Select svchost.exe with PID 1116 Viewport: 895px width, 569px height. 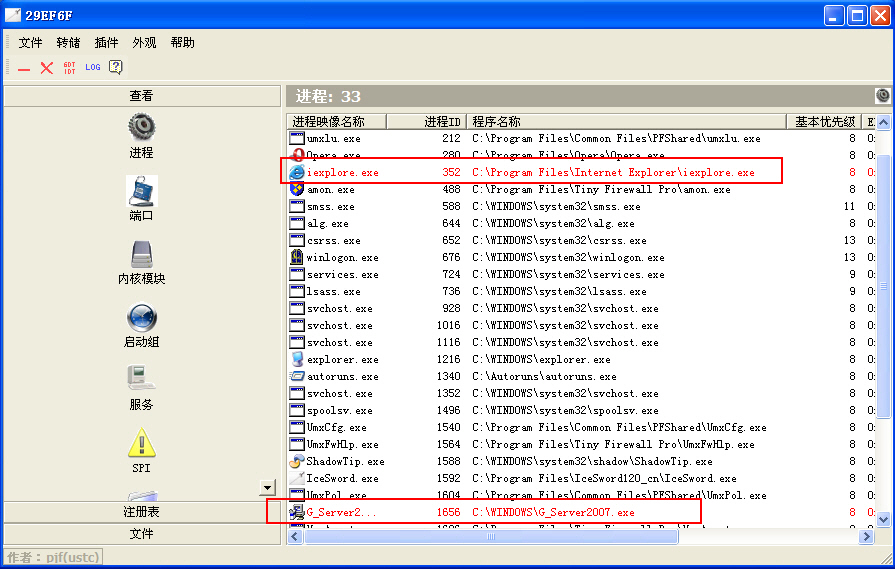click(x=340, y=342)
